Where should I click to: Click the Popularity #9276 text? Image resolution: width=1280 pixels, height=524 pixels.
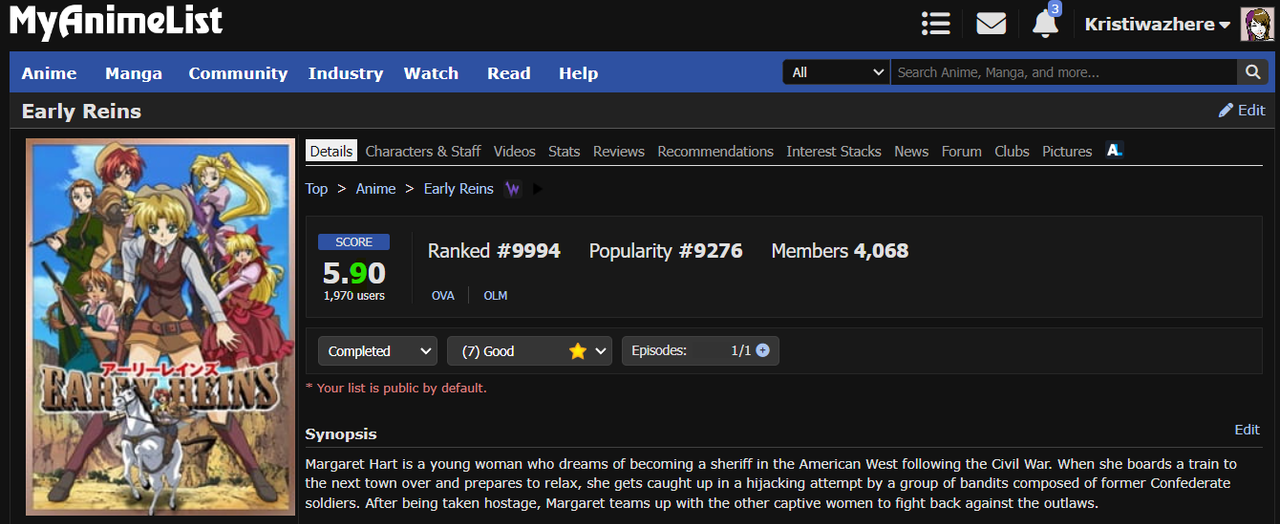click(x=666, y=251)
